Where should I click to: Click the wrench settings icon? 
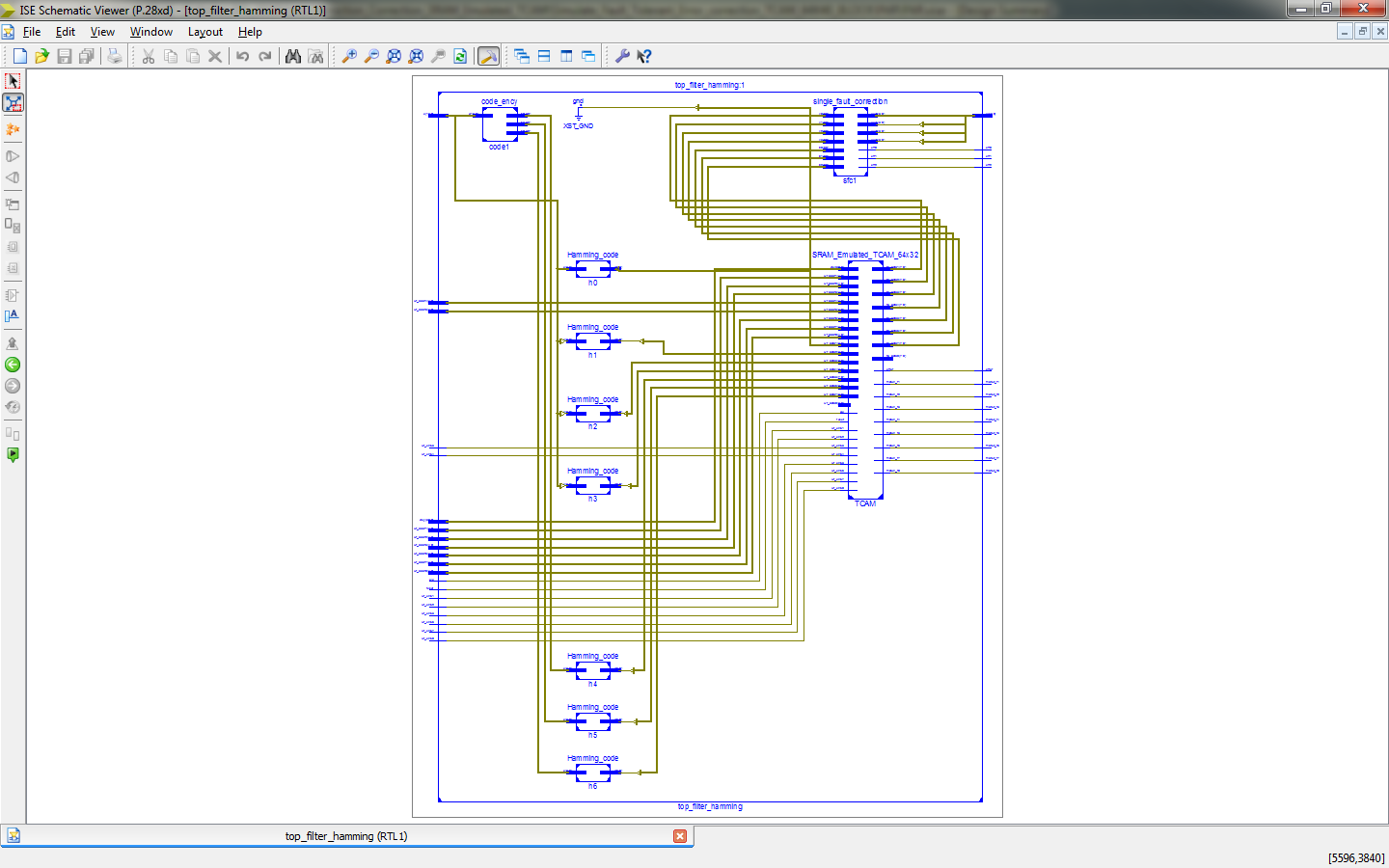point(622,56)
